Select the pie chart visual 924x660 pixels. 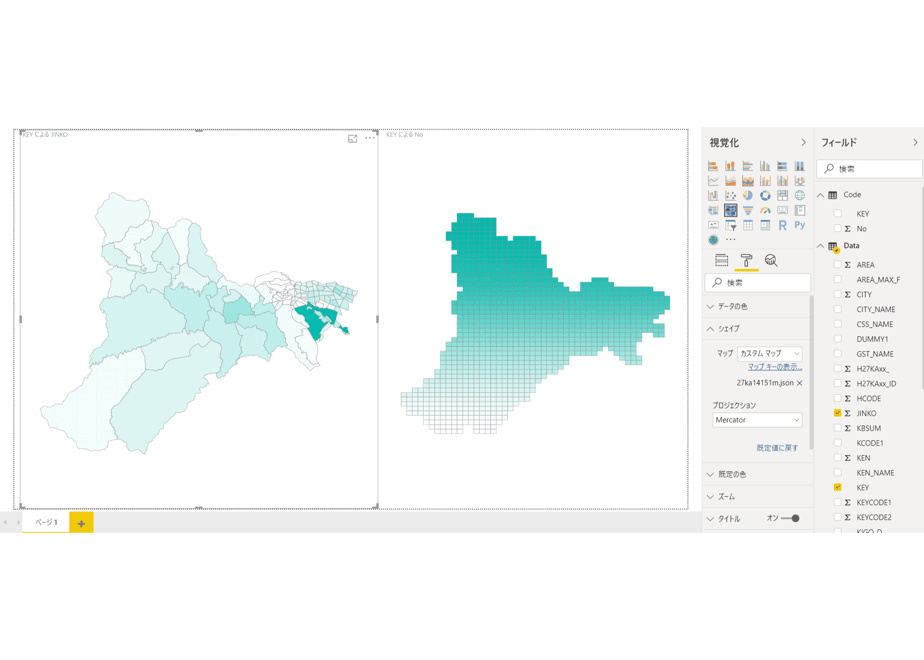[748, 196]
